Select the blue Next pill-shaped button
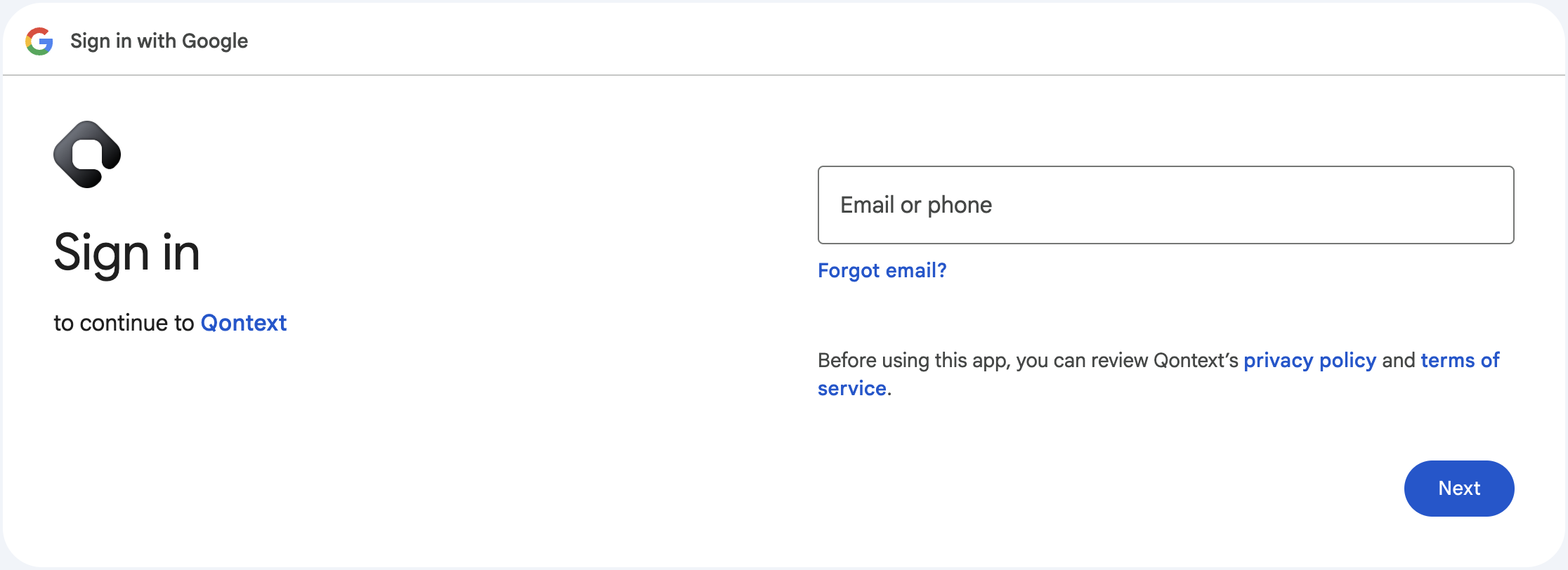1568x570 pixels. pos(1458,488)
